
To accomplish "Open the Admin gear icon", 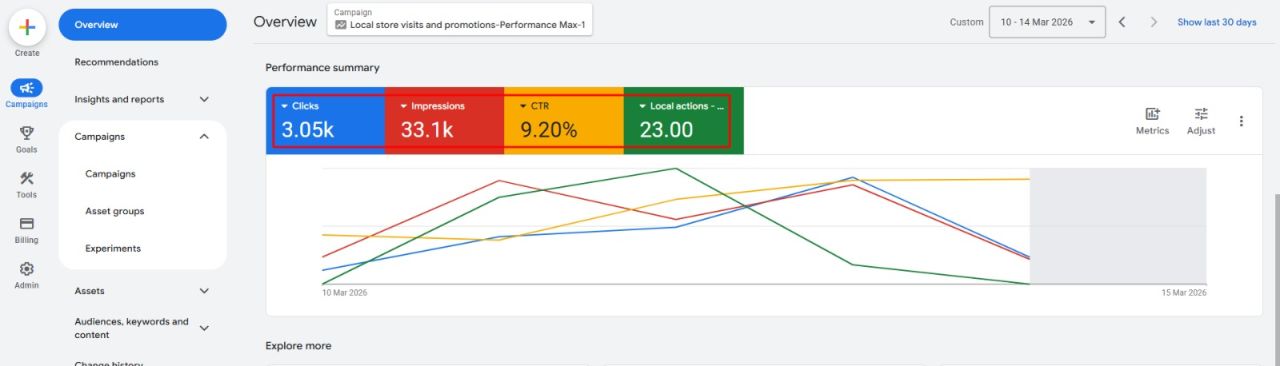I will pos(27,269).
